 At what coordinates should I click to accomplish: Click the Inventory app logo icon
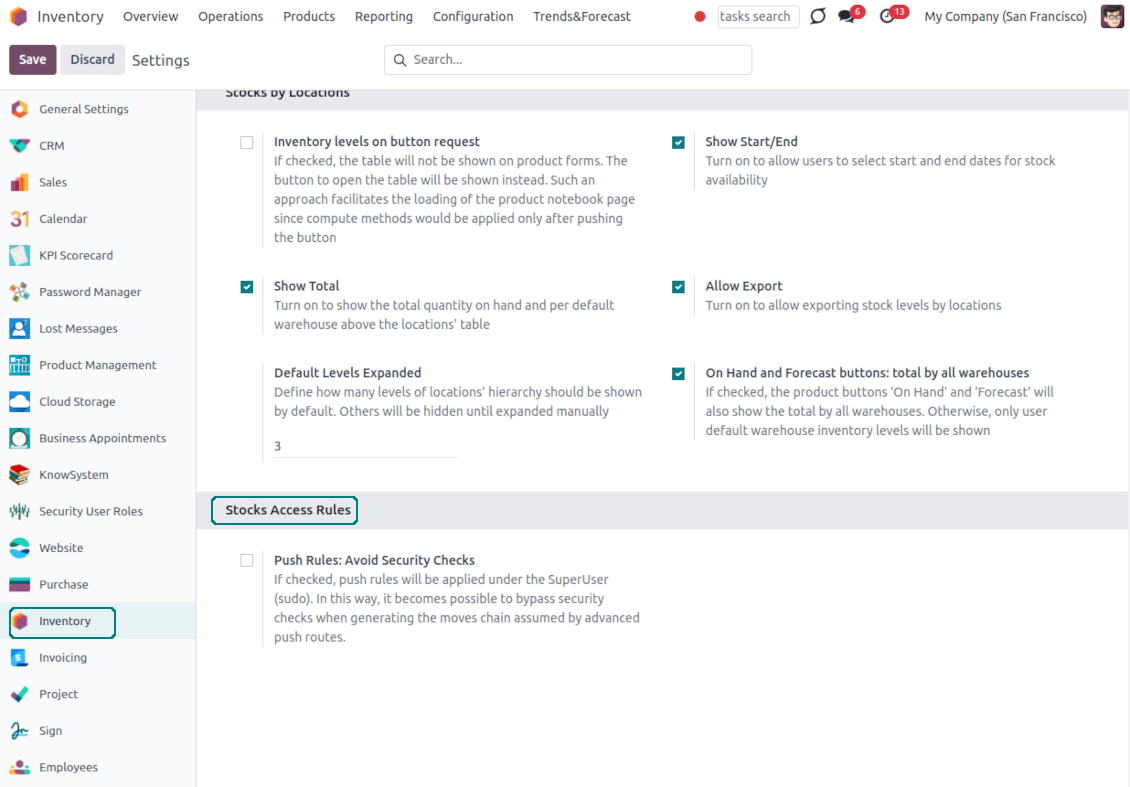pyautogui.click(x=18, y=17)
